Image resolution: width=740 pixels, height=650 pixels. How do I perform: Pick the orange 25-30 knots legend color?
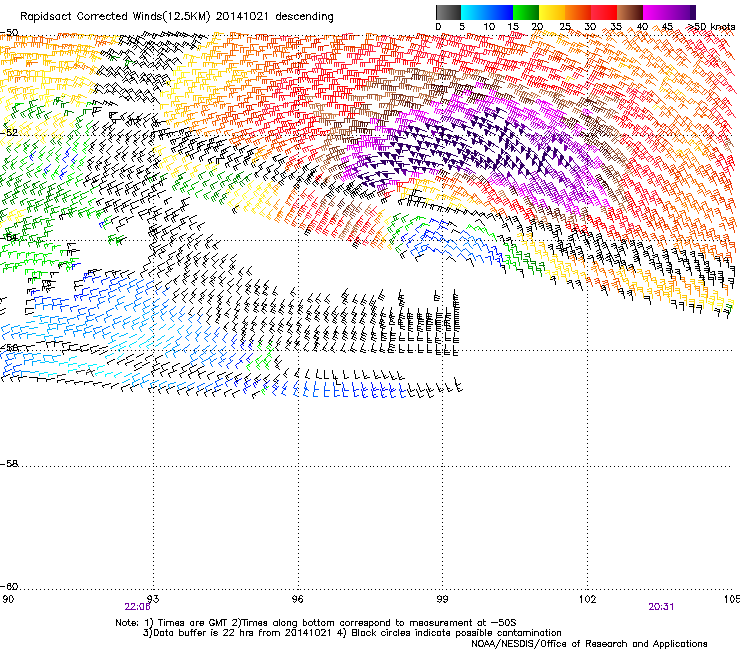(578, 12)
